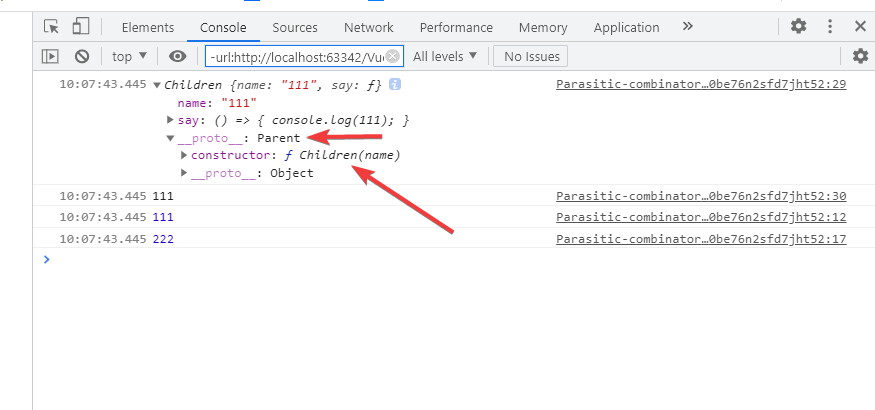
Task: Create live expression using the eye icon
Action: point(177,57)
